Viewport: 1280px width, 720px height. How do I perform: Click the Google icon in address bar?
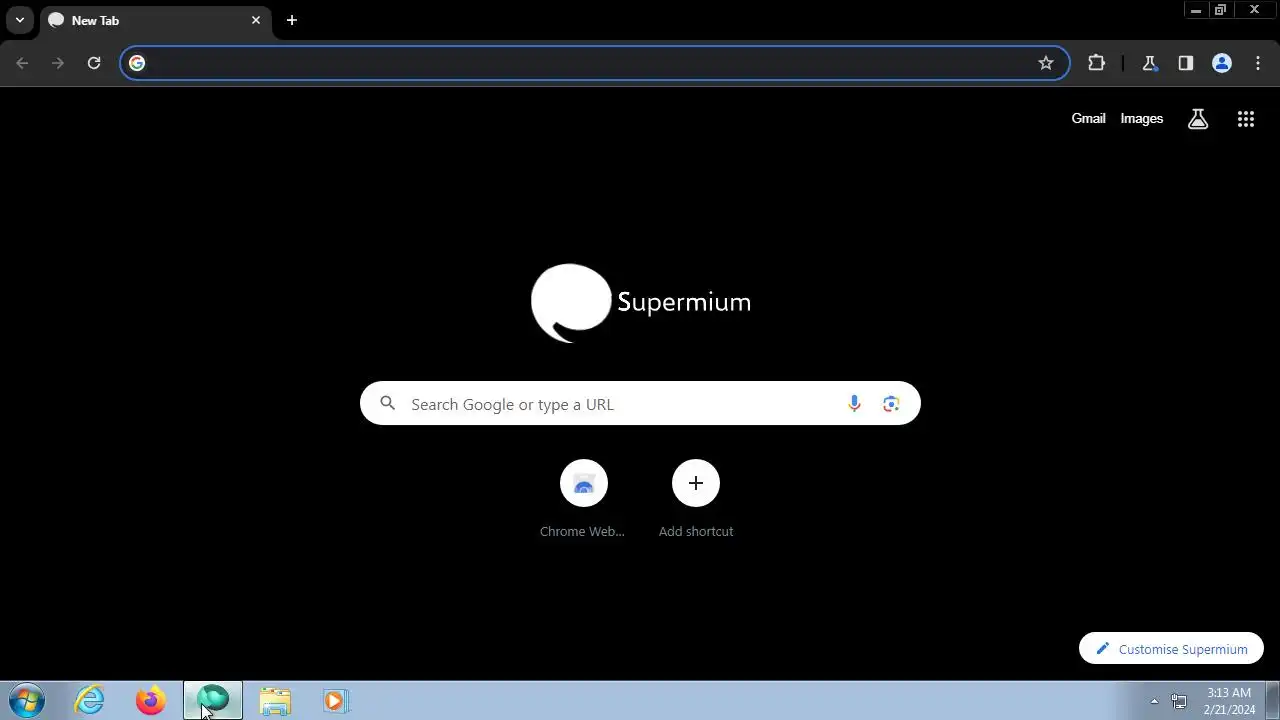[x=137, y=63]
